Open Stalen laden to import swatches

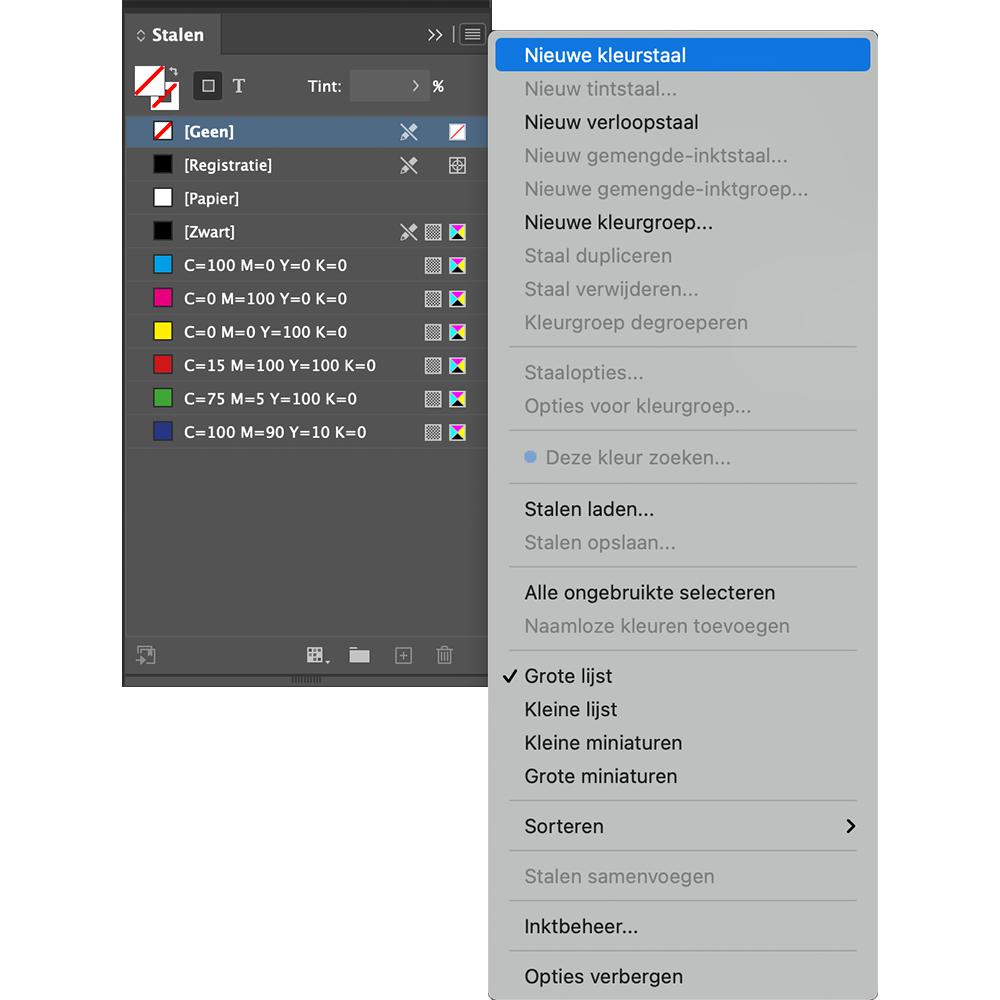tap(588, 509)
